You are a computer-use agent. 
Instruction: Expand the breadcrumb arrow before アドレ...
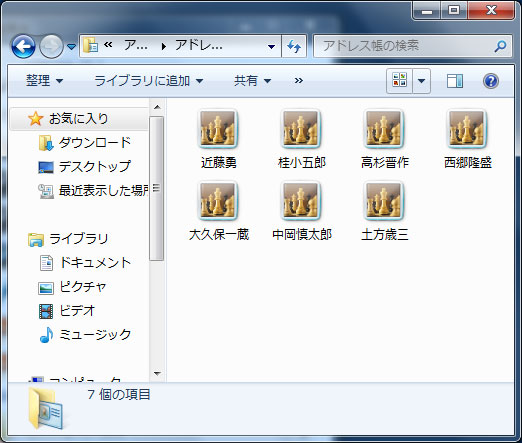point(163,46)
